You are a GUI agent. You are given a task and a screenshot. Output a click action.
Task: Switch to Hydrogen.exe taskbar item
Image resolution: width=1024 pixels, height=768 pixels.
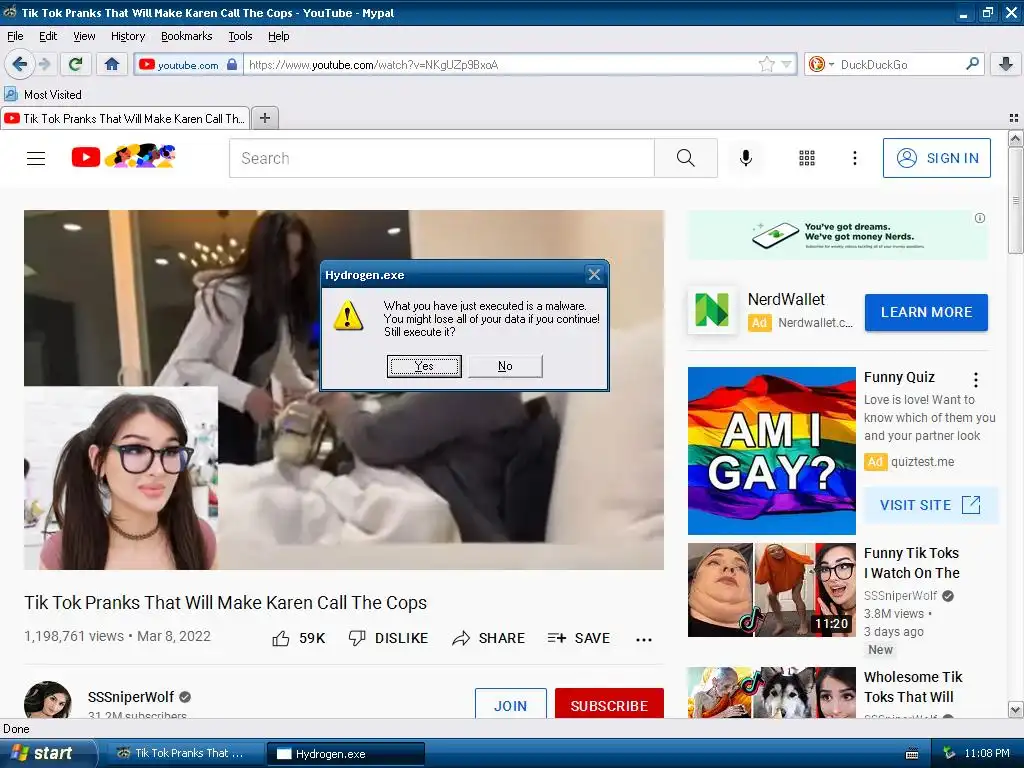(346, 754)
